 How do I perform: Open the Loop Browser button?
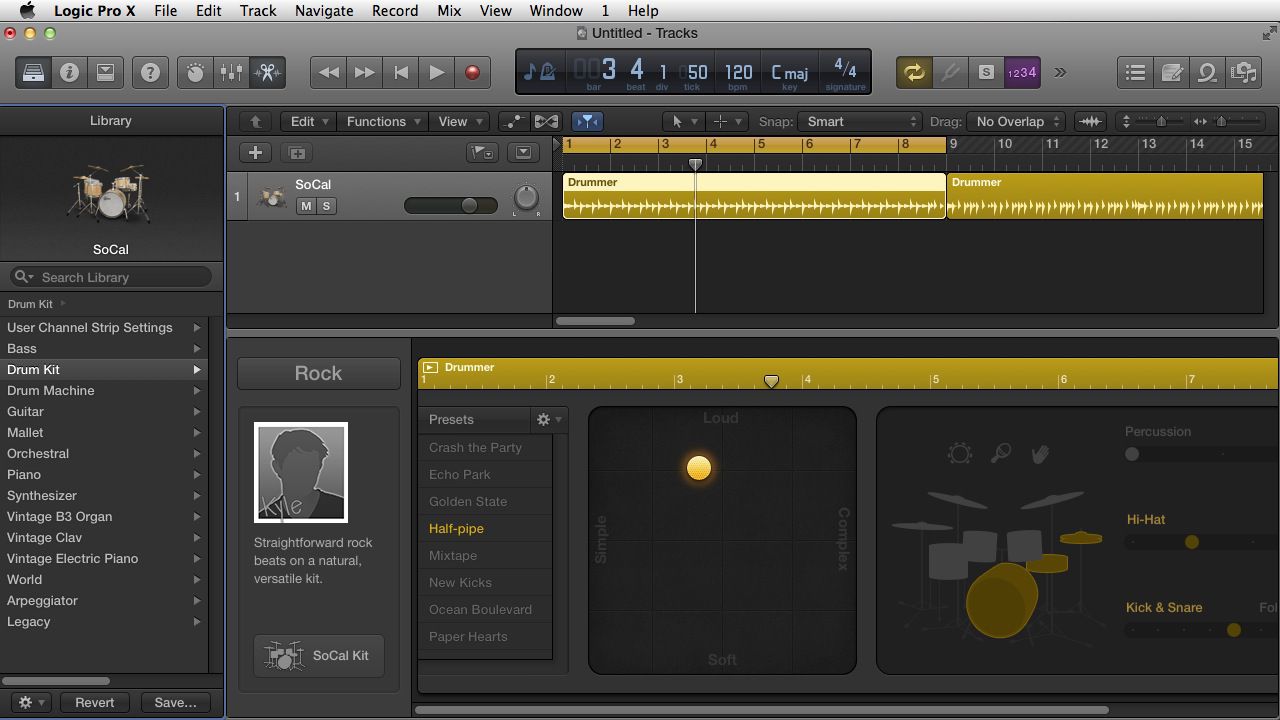pos(1207,72)
